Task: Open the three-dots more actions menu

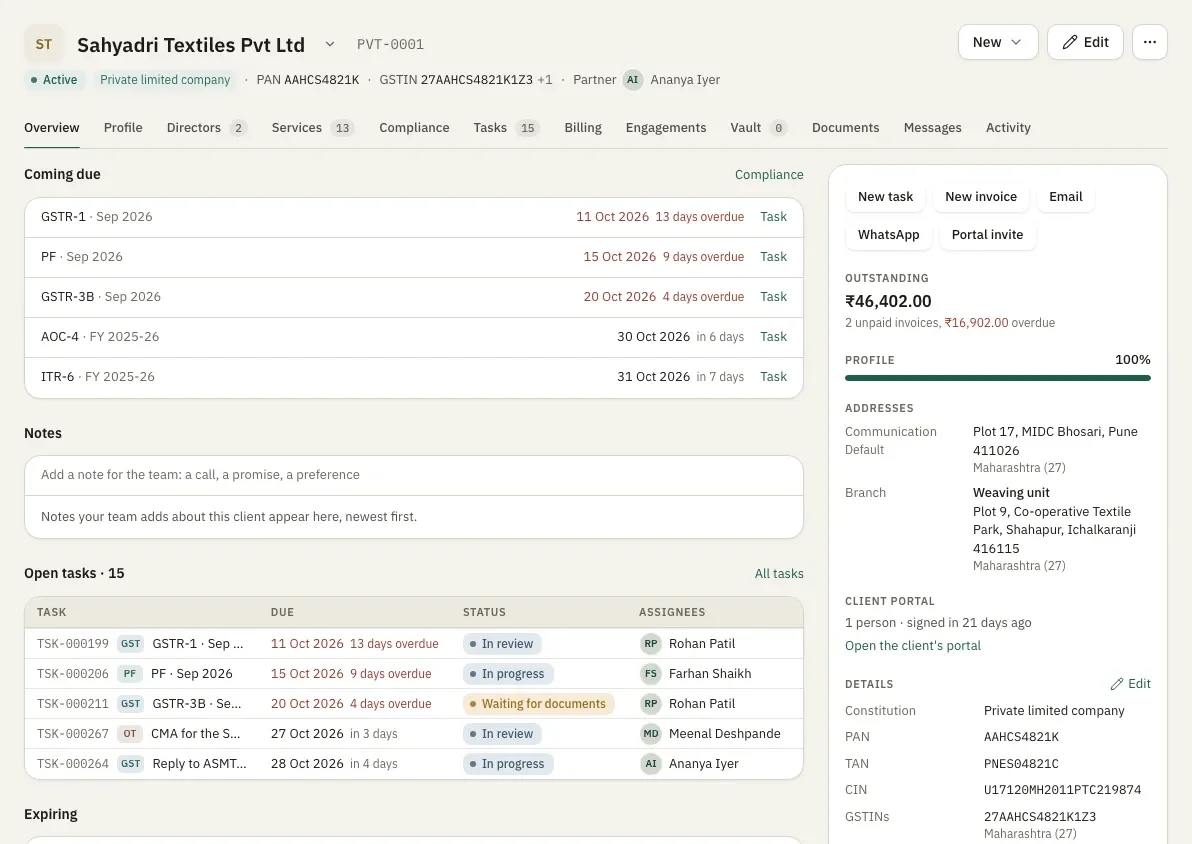Action: pyautogui.click(x=1149, y=42)
